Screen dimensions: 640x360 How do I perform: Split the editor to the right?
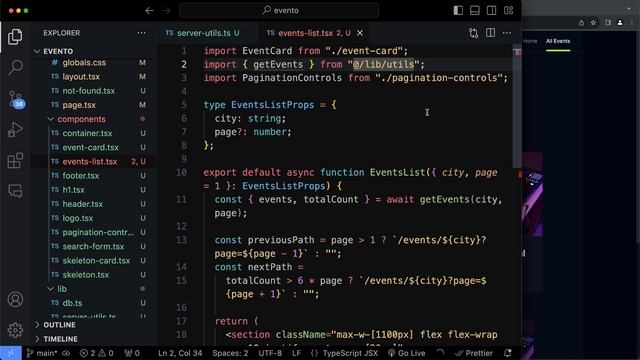click(491, 33)
